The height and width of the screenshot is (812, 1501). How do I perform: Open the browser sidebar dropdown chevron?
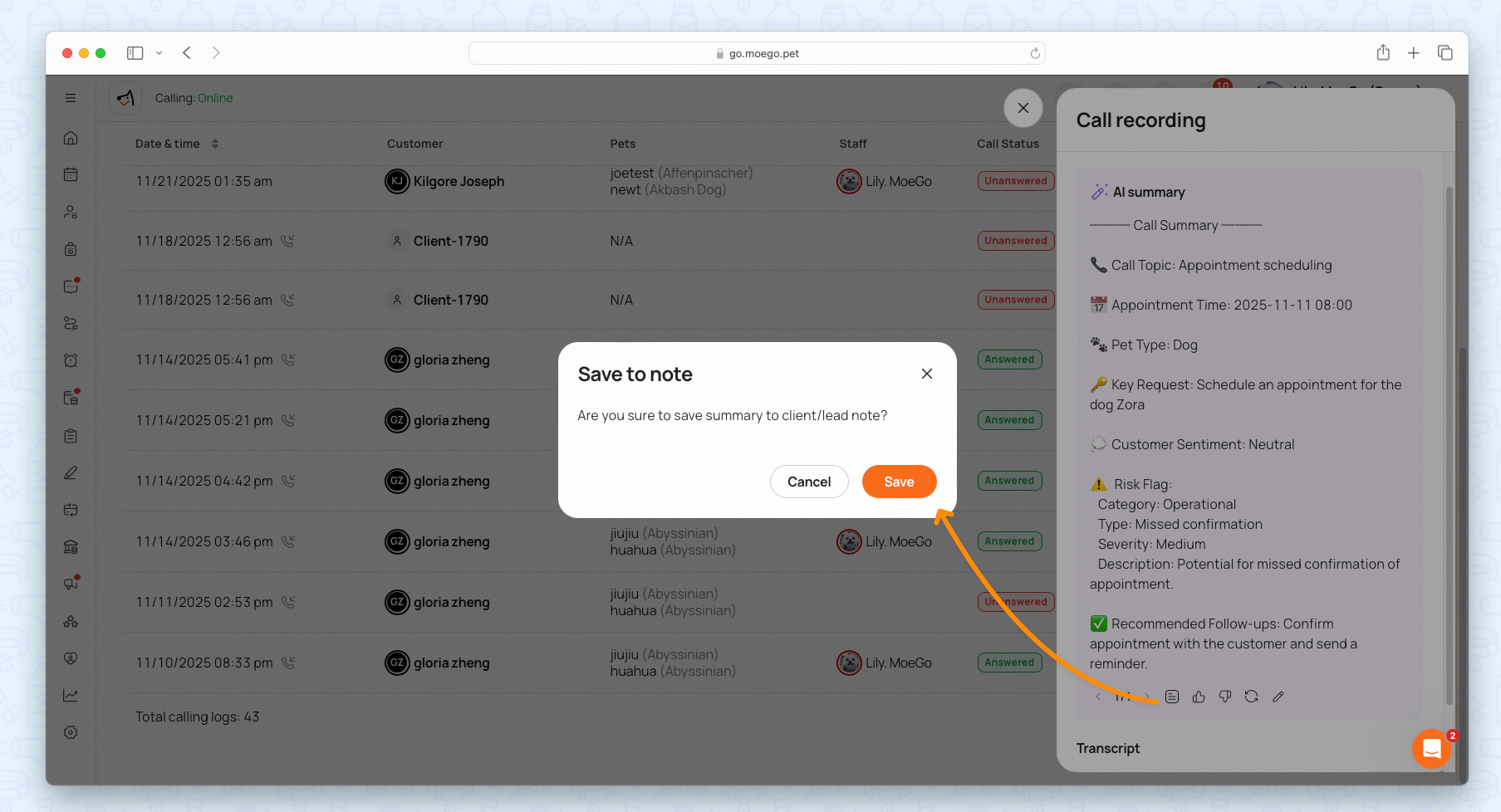159,53
